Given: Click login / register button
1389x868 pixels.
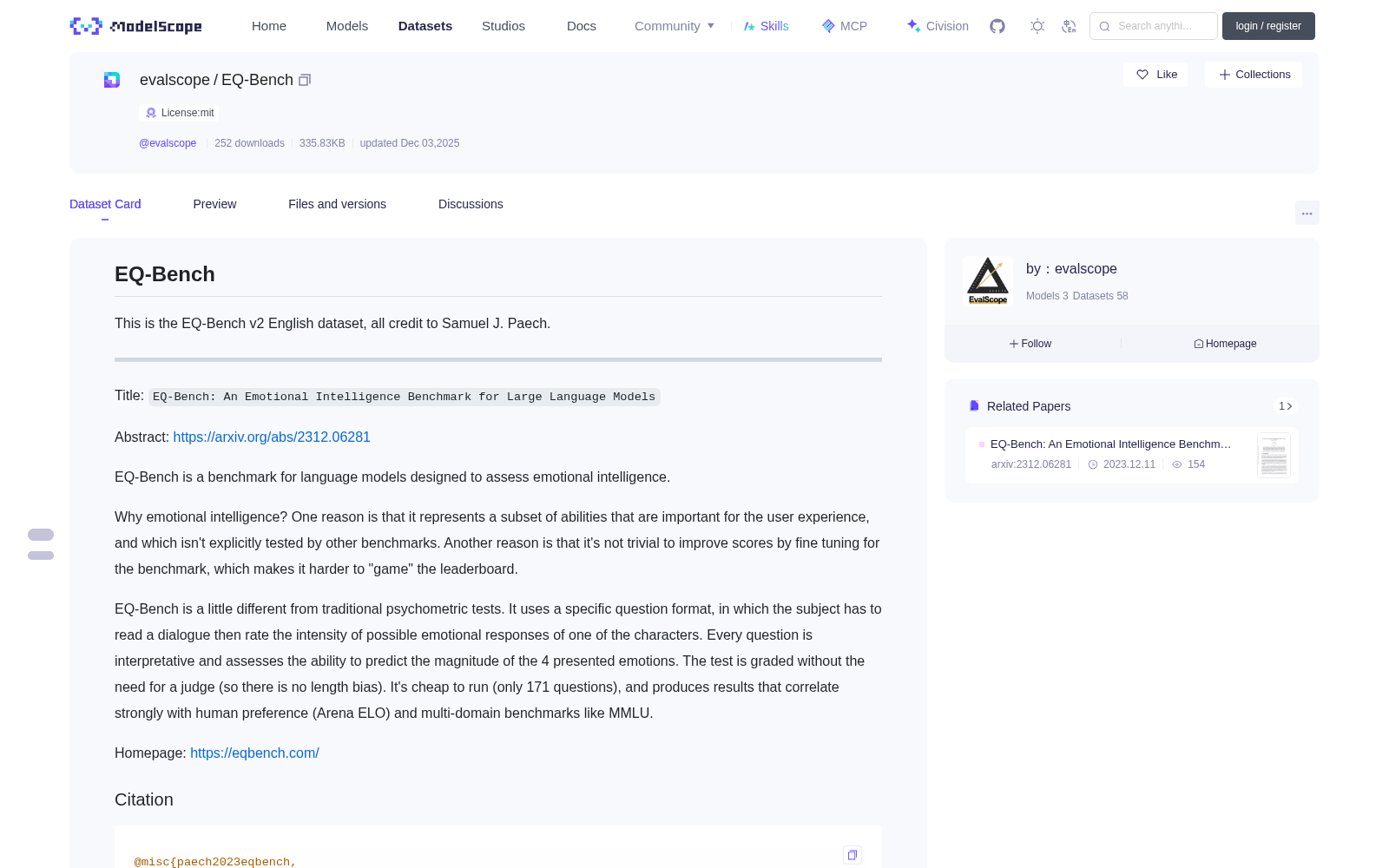Looking at the screenshot, I should 1268,26.
